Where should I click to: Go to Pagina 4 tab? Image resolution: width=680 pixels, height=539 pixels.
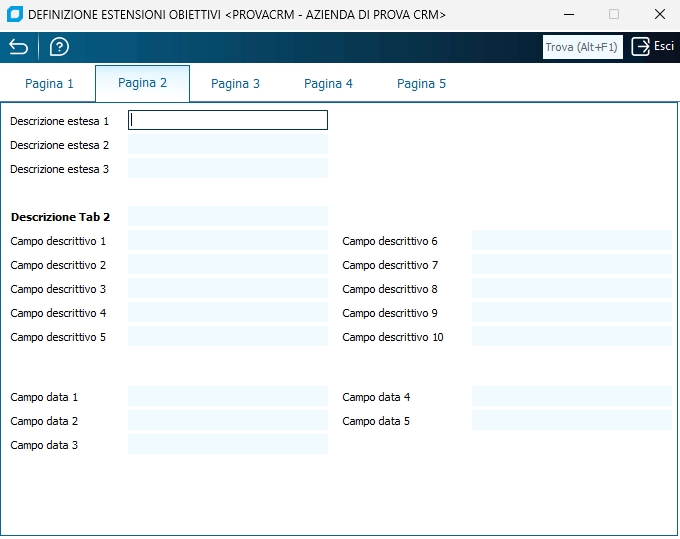328,83
